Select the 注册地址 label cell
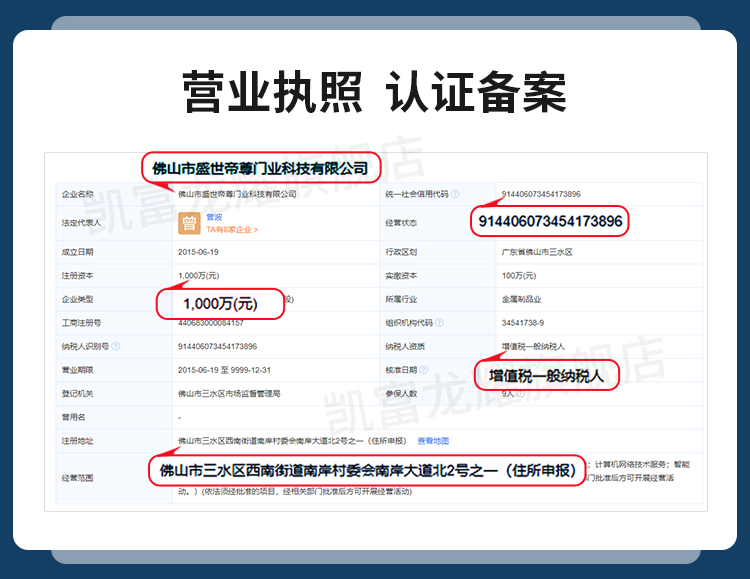Image resolution: width=750 pixels, height=579 pixels. coord(114,441)
